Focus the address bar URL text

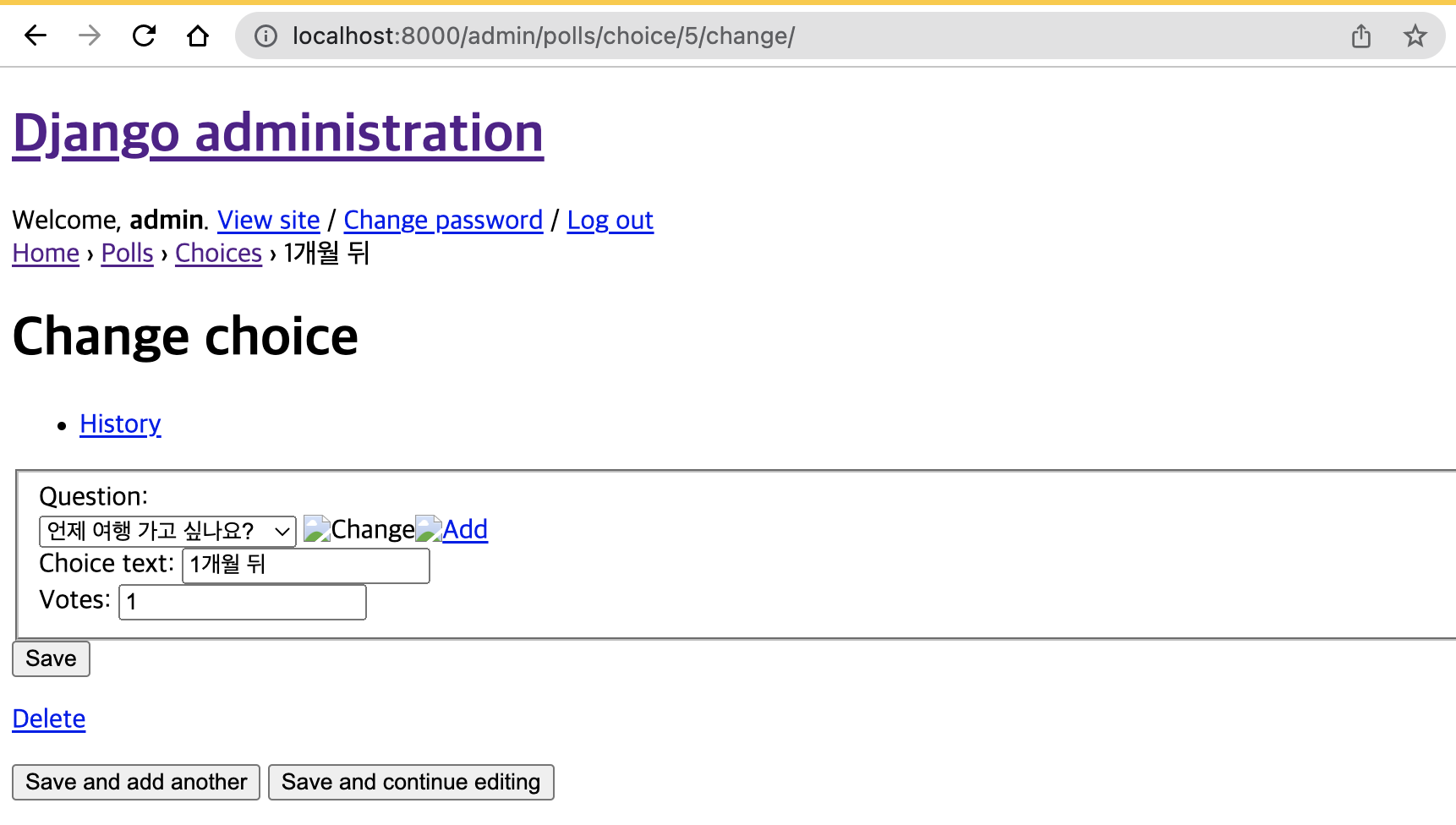tap(544, 36)
